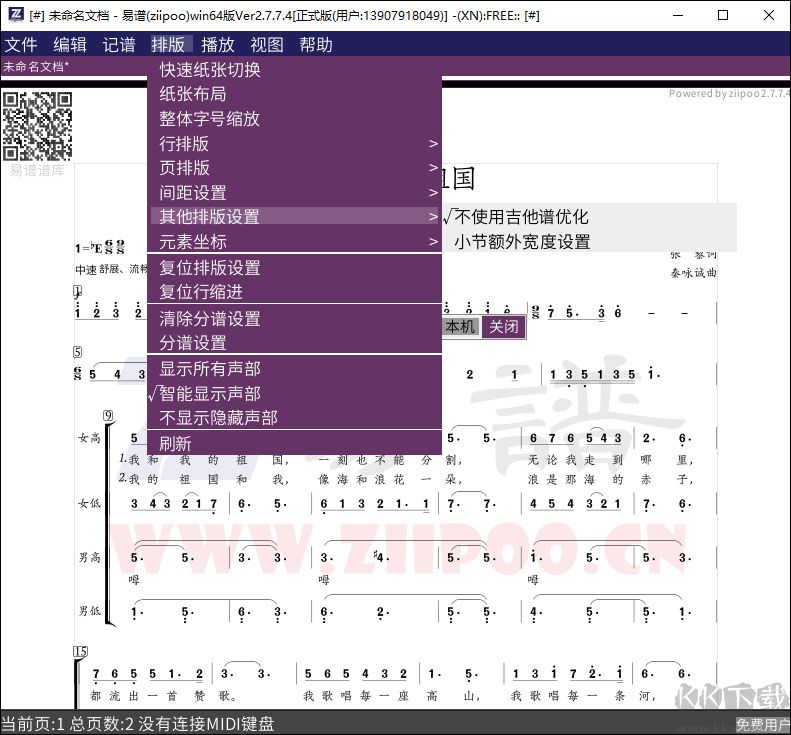
Task: Maximize the ziipoo window
Action: click(x=723, y=15)
